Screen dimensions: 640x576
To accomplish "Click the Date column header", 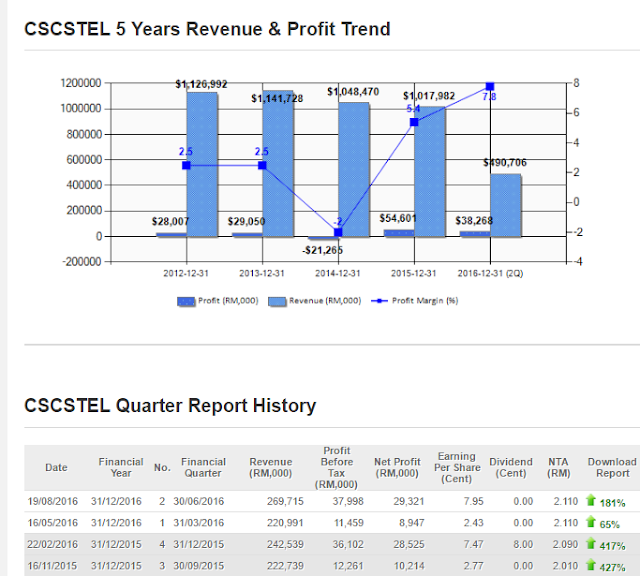I will [56, 467].
